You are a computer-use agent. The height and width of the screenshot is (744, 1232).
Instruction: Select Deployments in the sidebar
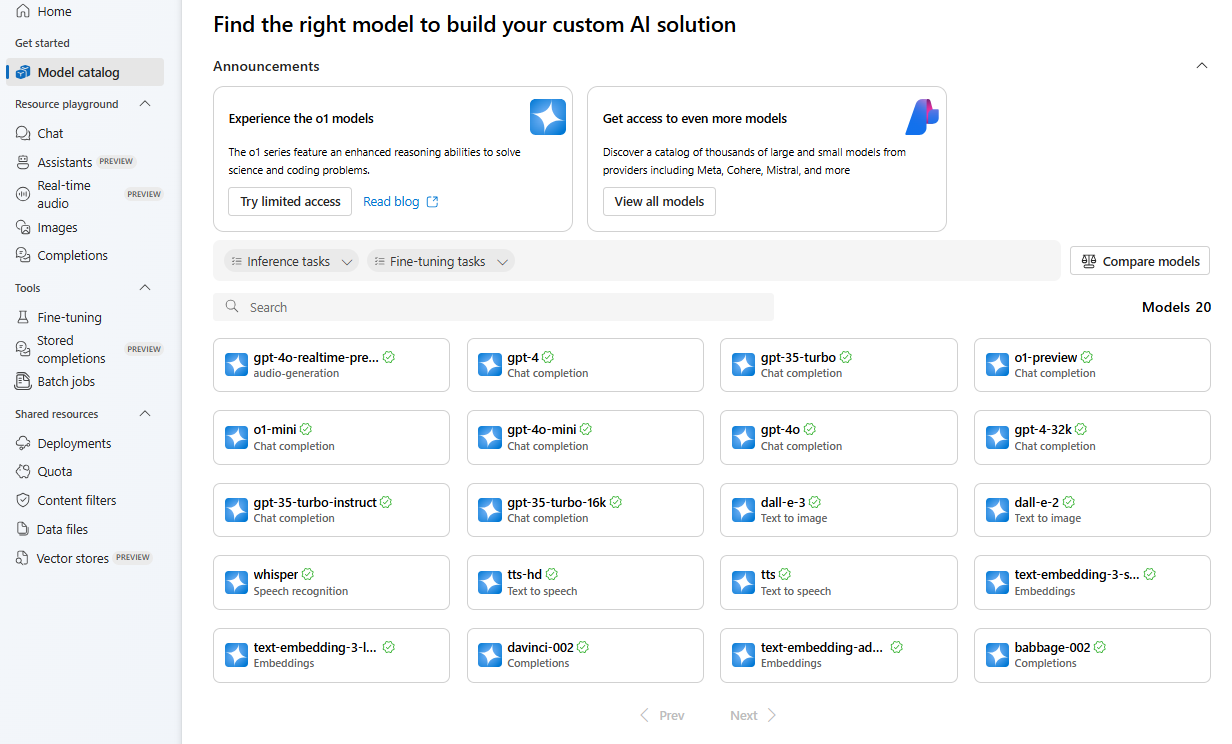coord(74,443)
